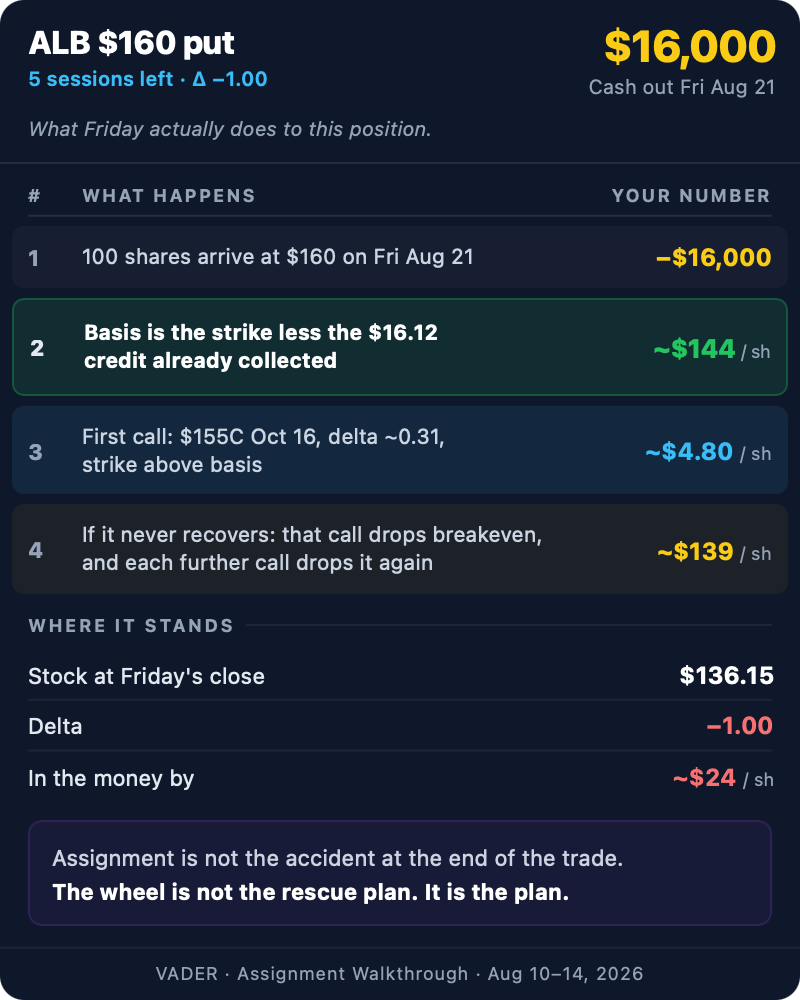Click the In the money by ~$24 value
This screenshot has height=1000, width=800.
pos(723,779)
